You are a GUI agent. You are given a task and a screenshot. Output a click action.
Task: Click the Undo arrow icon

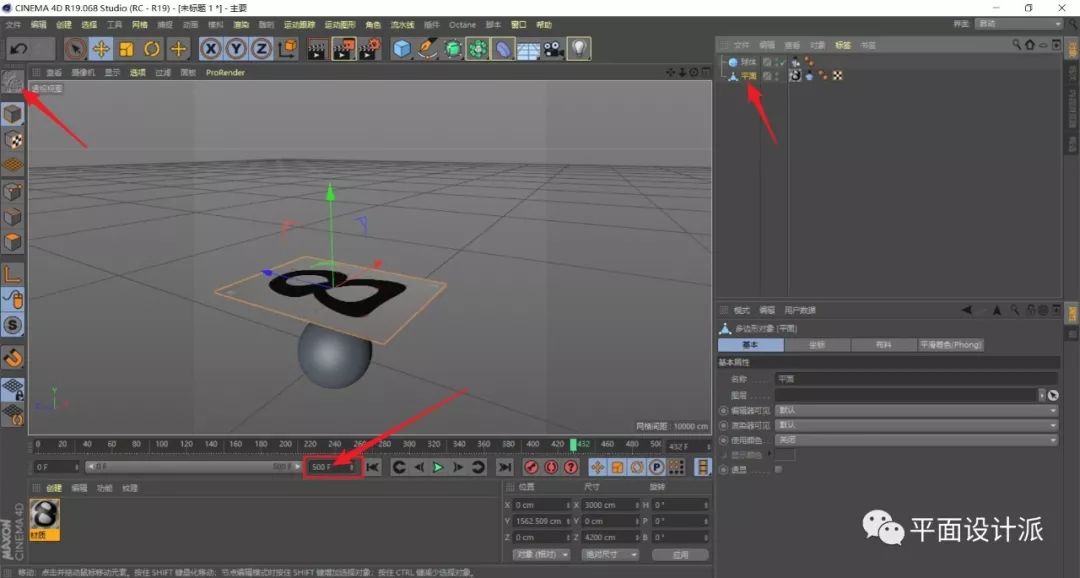tap(19, 48)
